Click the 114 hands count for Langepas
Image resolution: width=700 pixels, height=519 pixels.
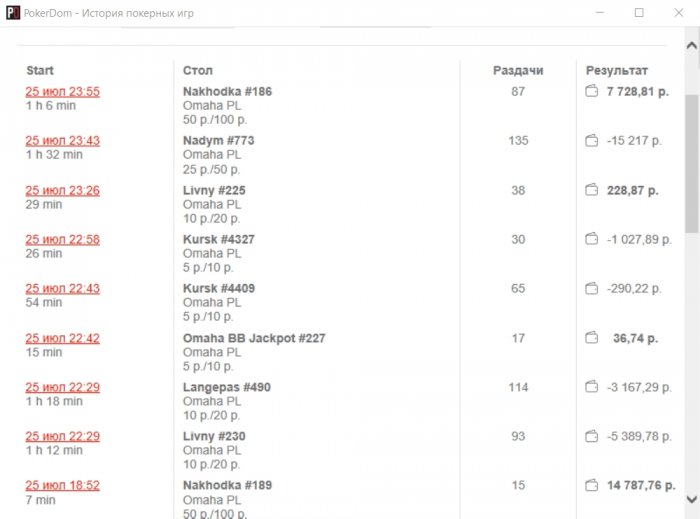click(518, 387)
